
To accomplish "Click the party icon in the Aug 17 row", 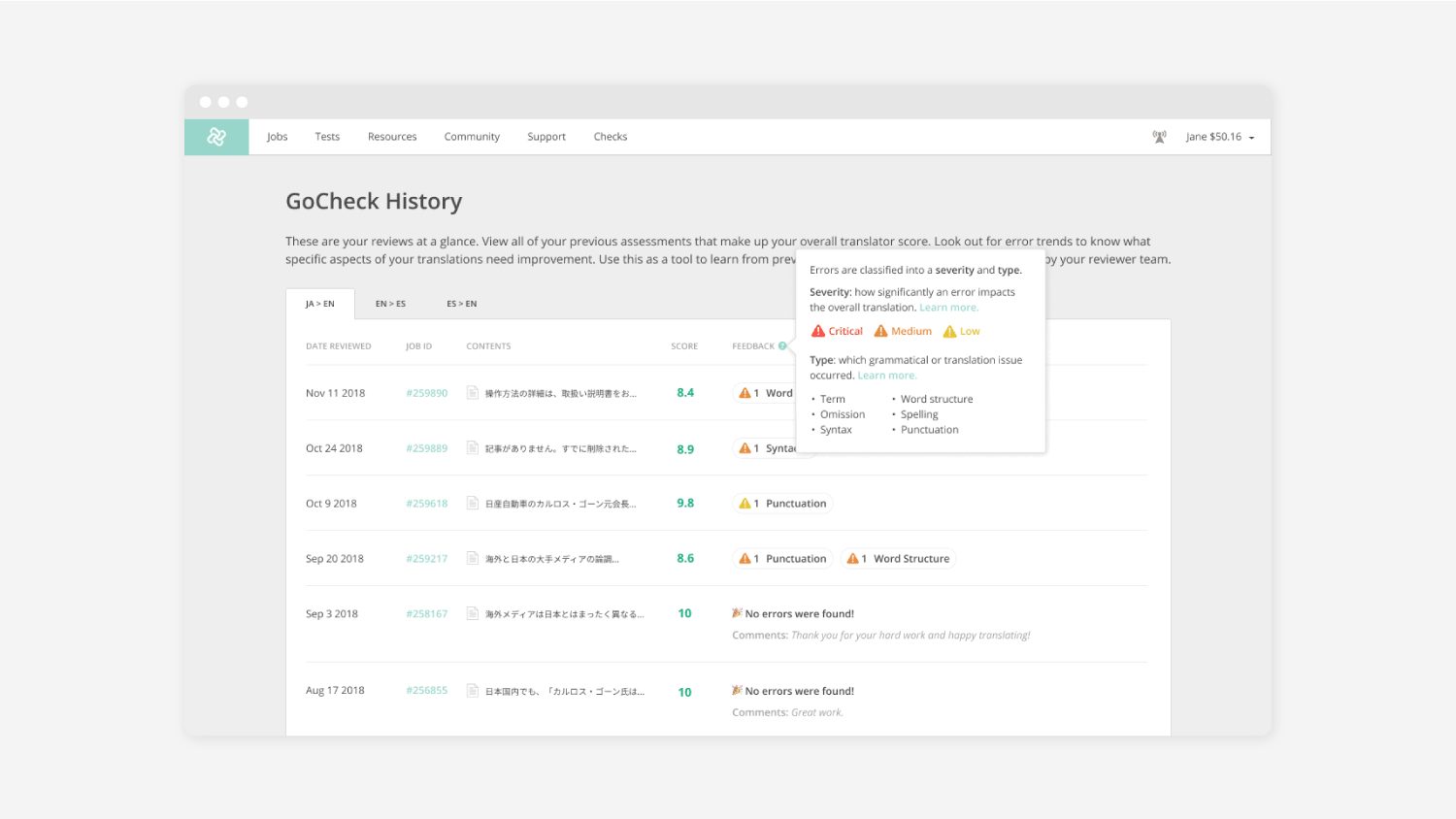I will 737,691.
